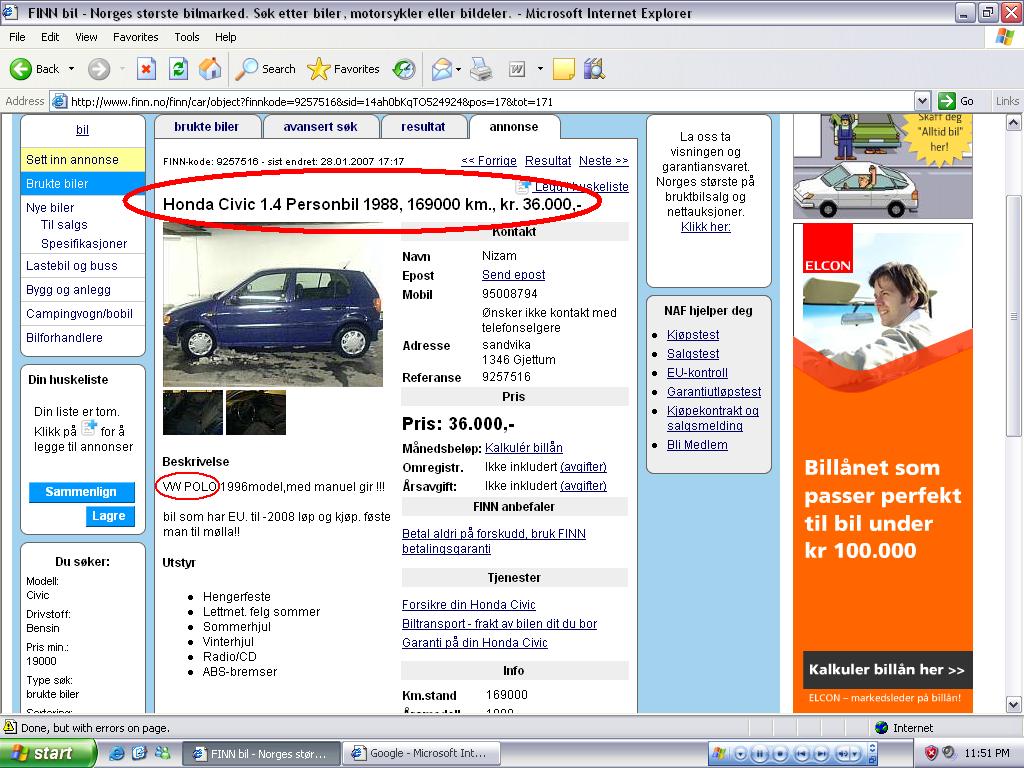Click the Kalkuler billån her ad button
1024x768 pixels.
tap(888, 669)
